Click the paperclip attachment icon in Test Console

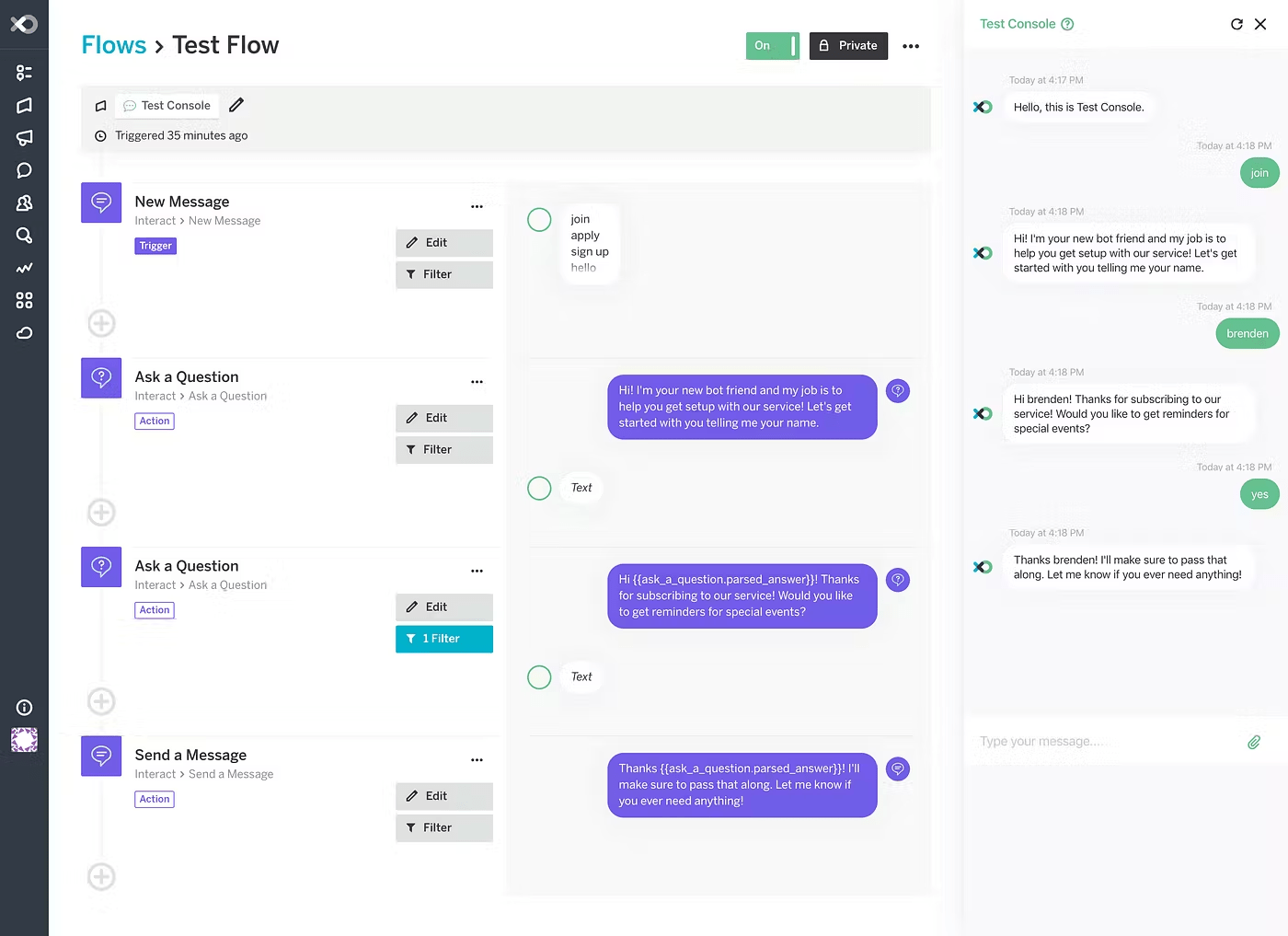point(1254,741)
